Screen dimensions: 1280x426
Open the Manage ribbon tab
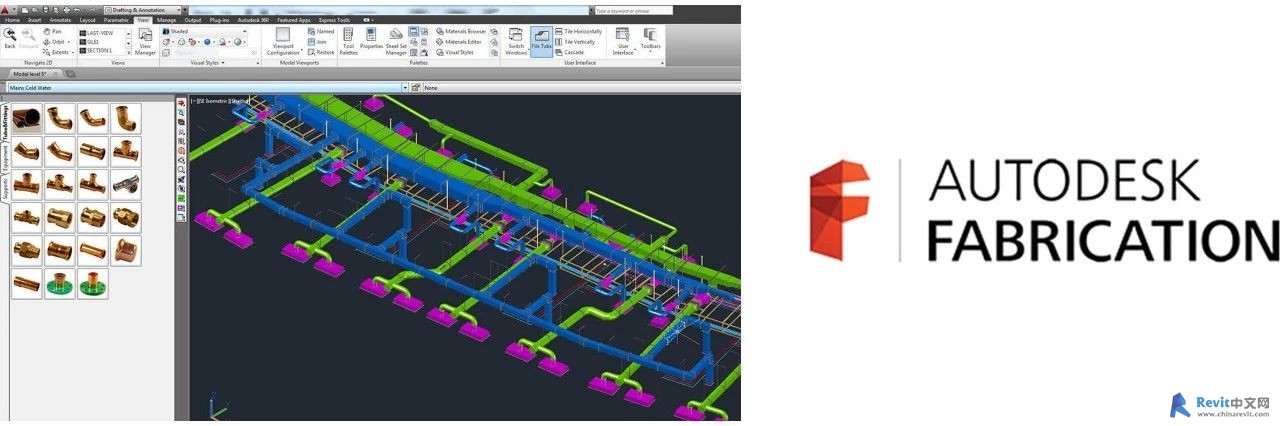[166, 19]
